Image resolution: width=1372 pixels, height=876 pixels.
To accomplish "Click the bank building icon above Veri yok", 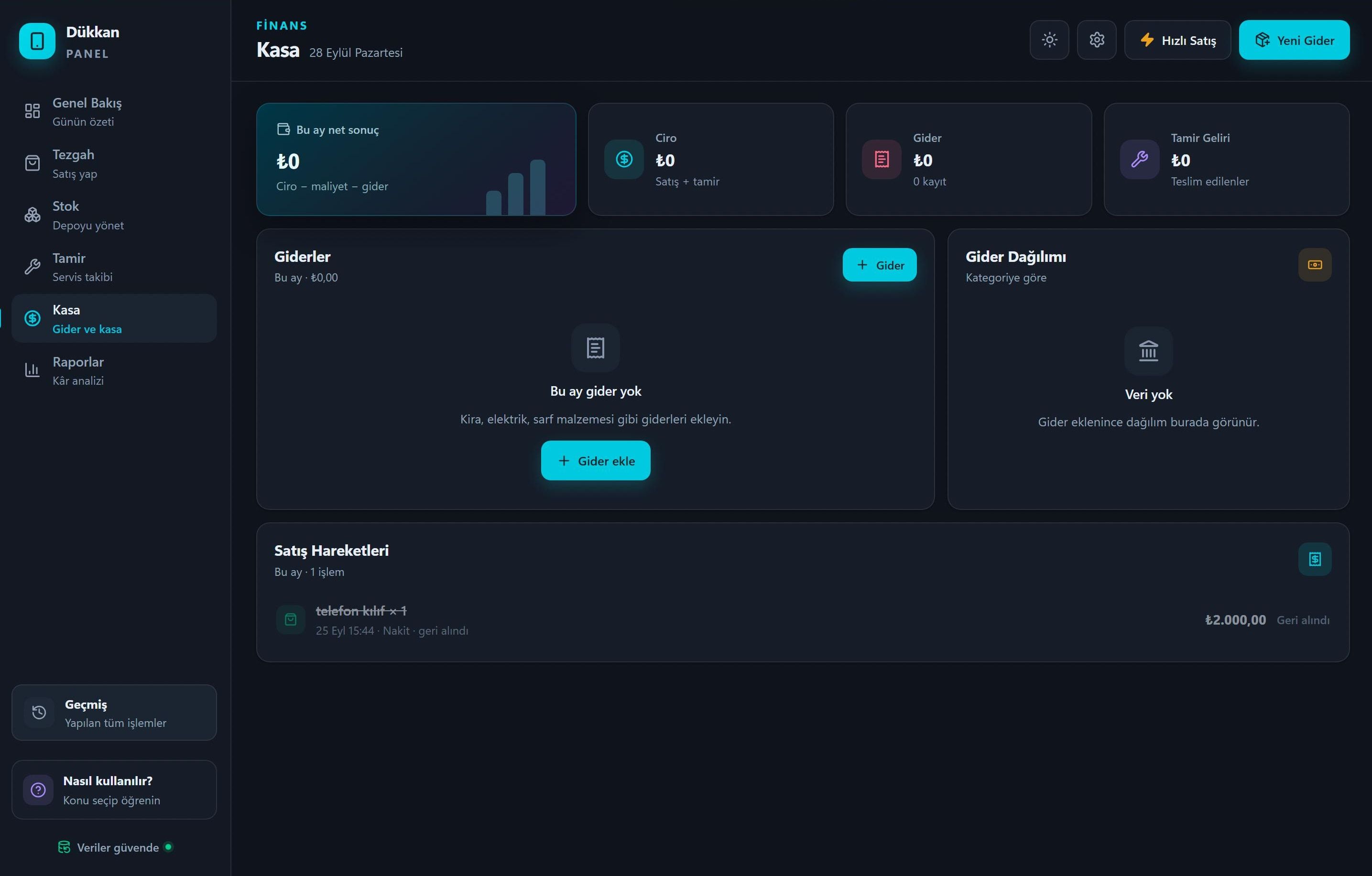I will point(1148,351).
